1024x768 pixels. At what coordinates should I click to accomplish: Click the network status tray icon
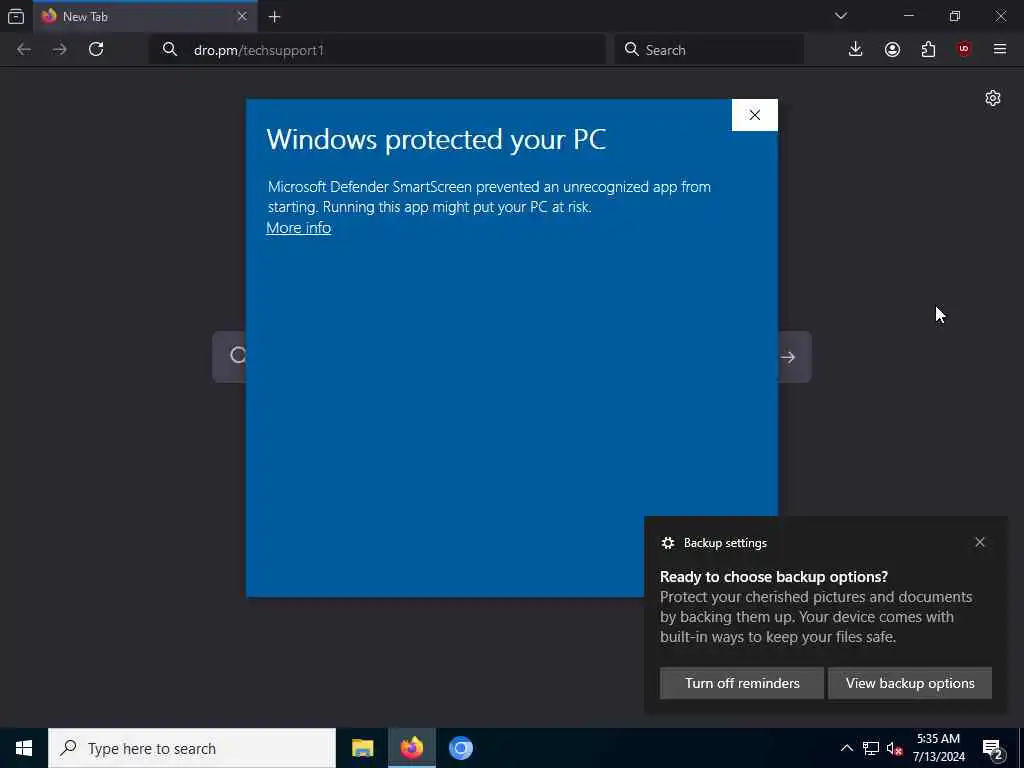[x=871, y=748]
